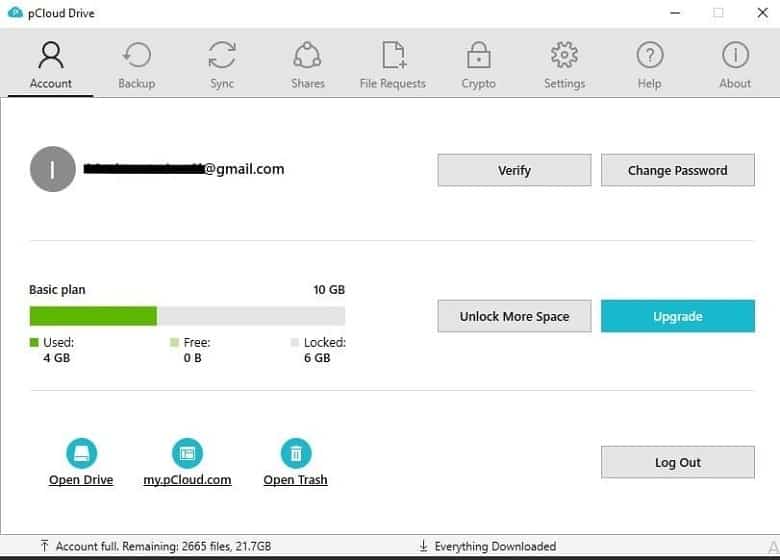Click the storage usage bar

click(x=187, y=316)
